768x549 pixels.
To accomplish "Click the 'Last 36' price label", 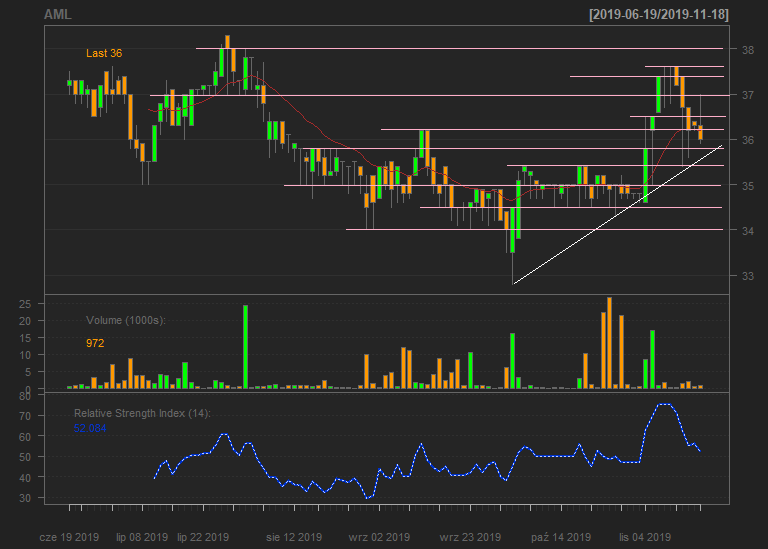I will click(104, 53).
